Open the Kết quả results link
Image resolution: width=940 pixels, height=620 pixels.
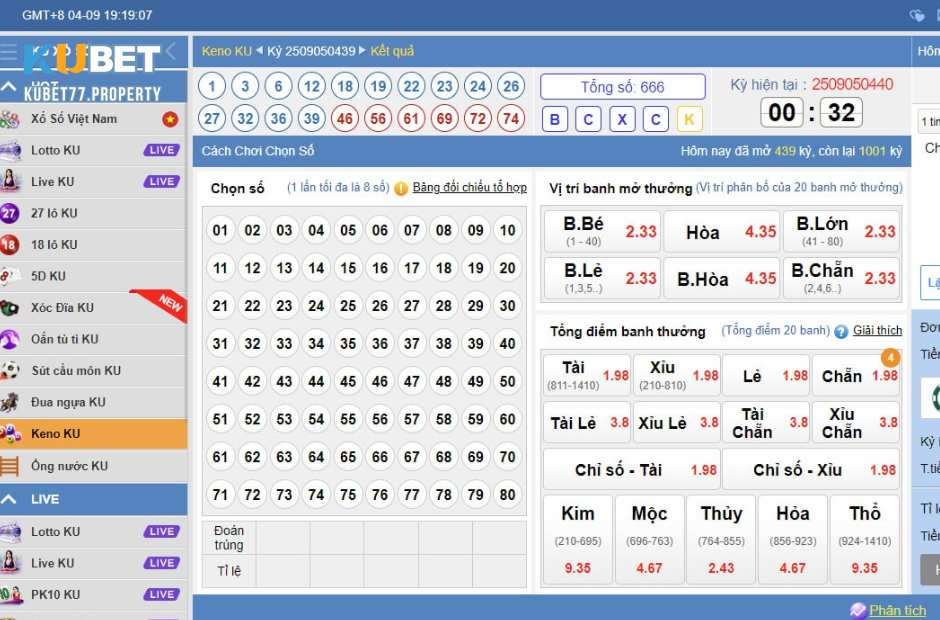tap(392, 51)
